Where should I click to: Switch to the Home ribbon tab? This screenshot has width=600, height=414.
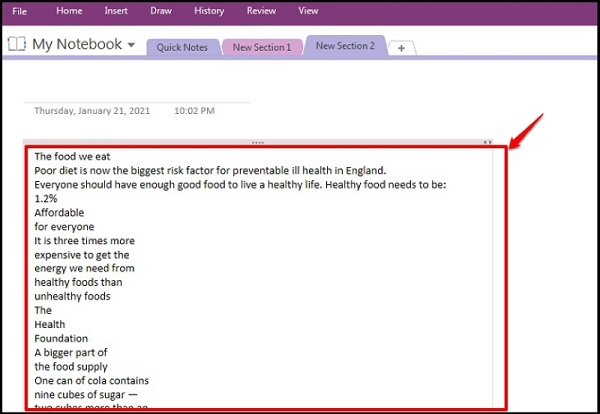[69, 11]
